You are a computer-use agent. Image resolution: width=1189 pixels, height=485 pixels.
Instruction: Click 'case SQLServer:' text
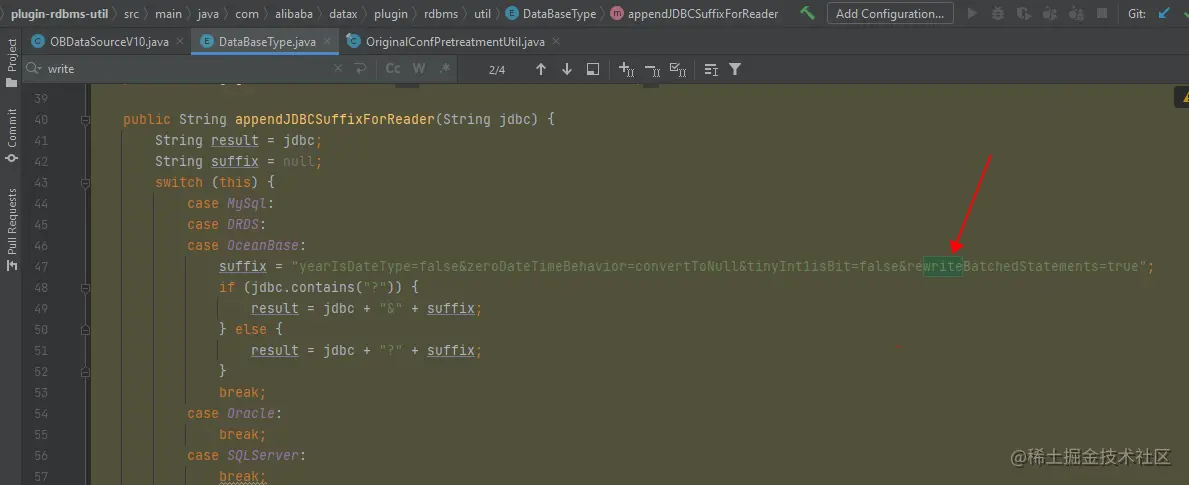(247, 455)
